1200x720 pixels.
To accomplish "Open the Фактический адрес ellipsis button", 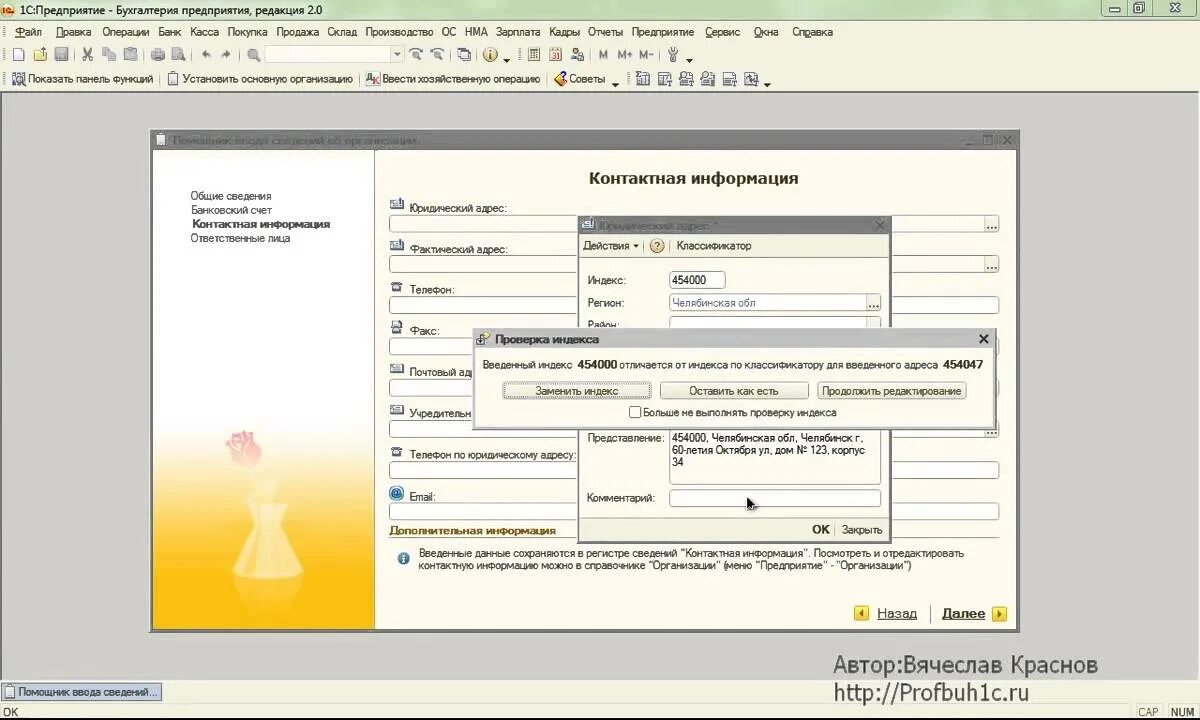I will tap(991, 265).
